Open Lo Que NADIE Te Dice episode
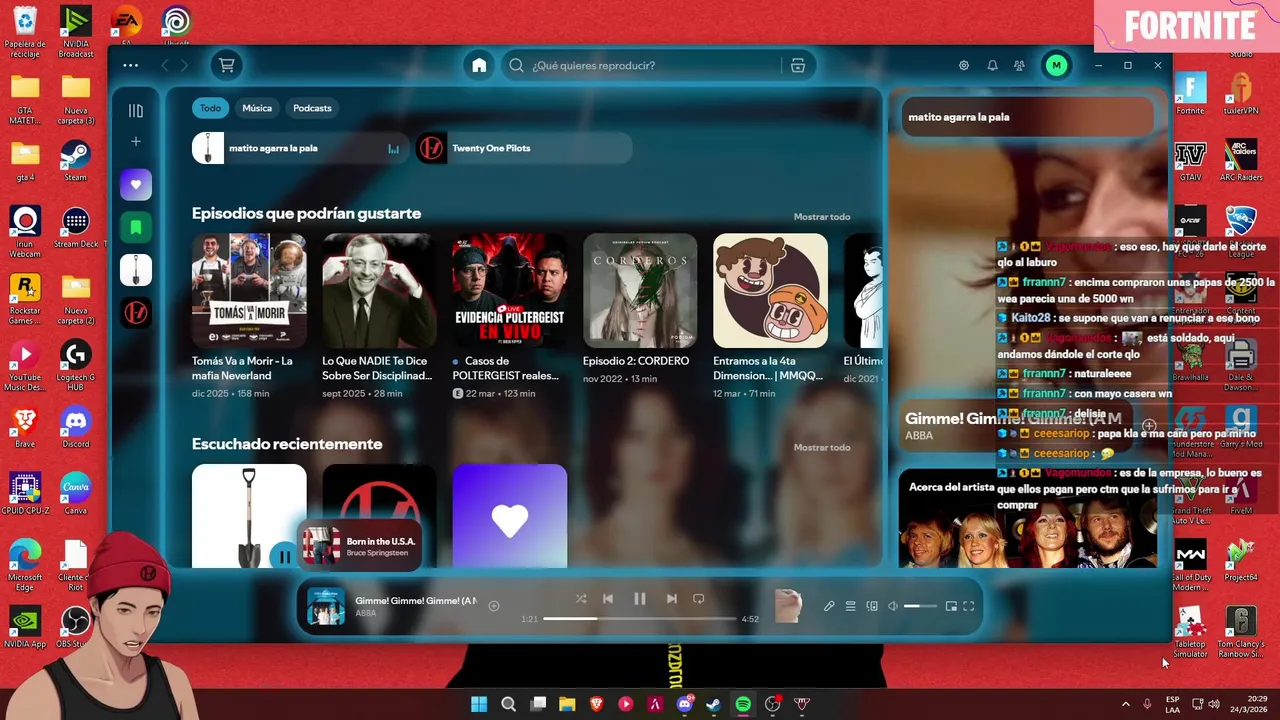1280x720 pixels. pyautogui.click(x=379, y=318)
